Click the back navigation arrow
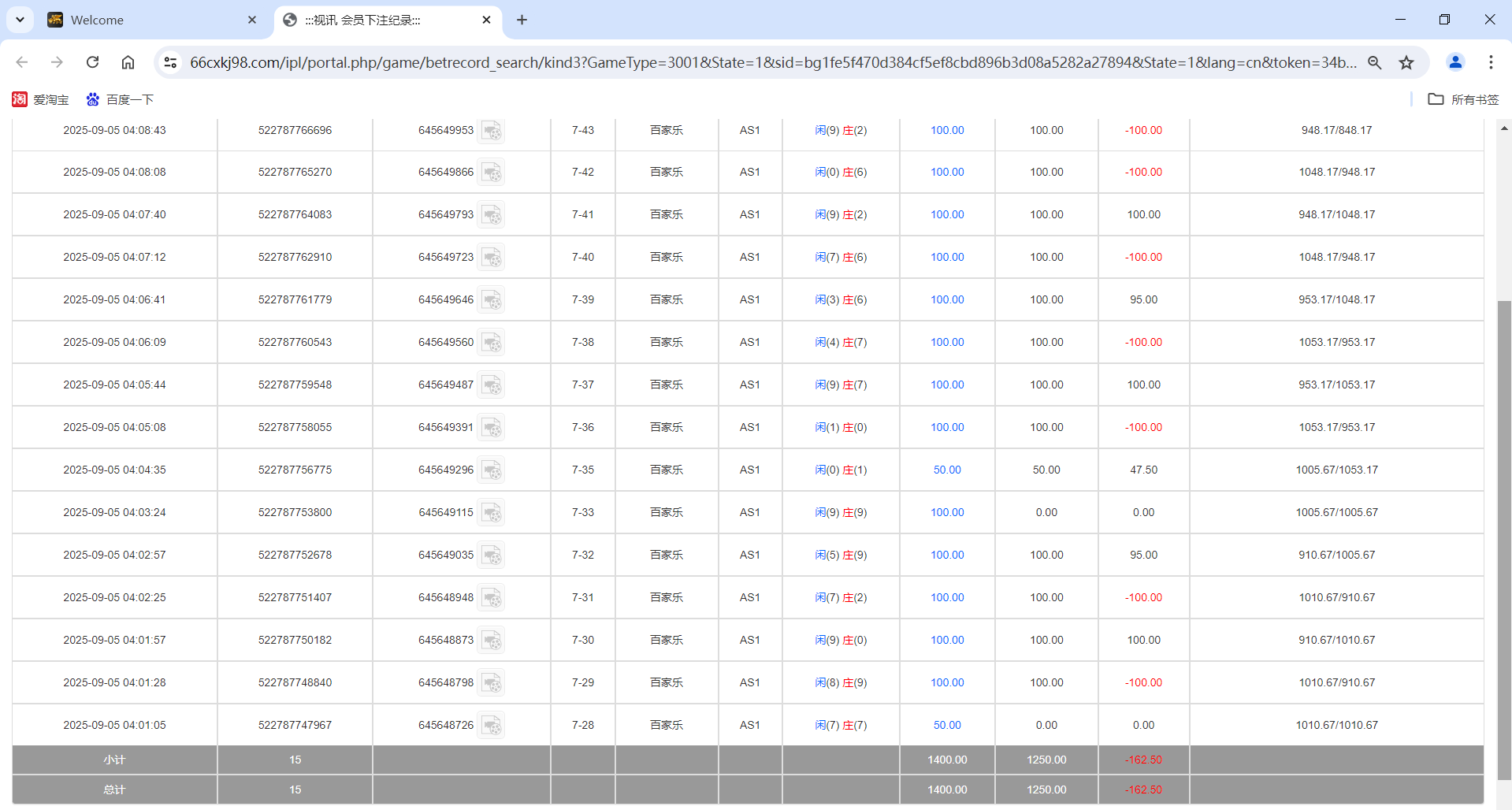Viewport: 1512px width, 810px height. click(x=21, y=62)
